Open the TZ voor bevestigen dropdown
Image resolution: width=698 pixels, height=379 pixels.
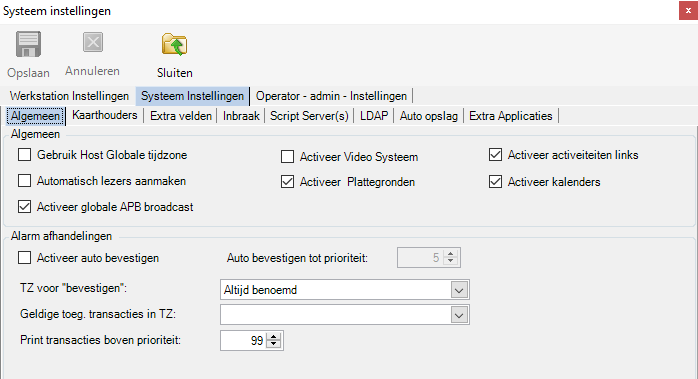(x=459, y=290)
